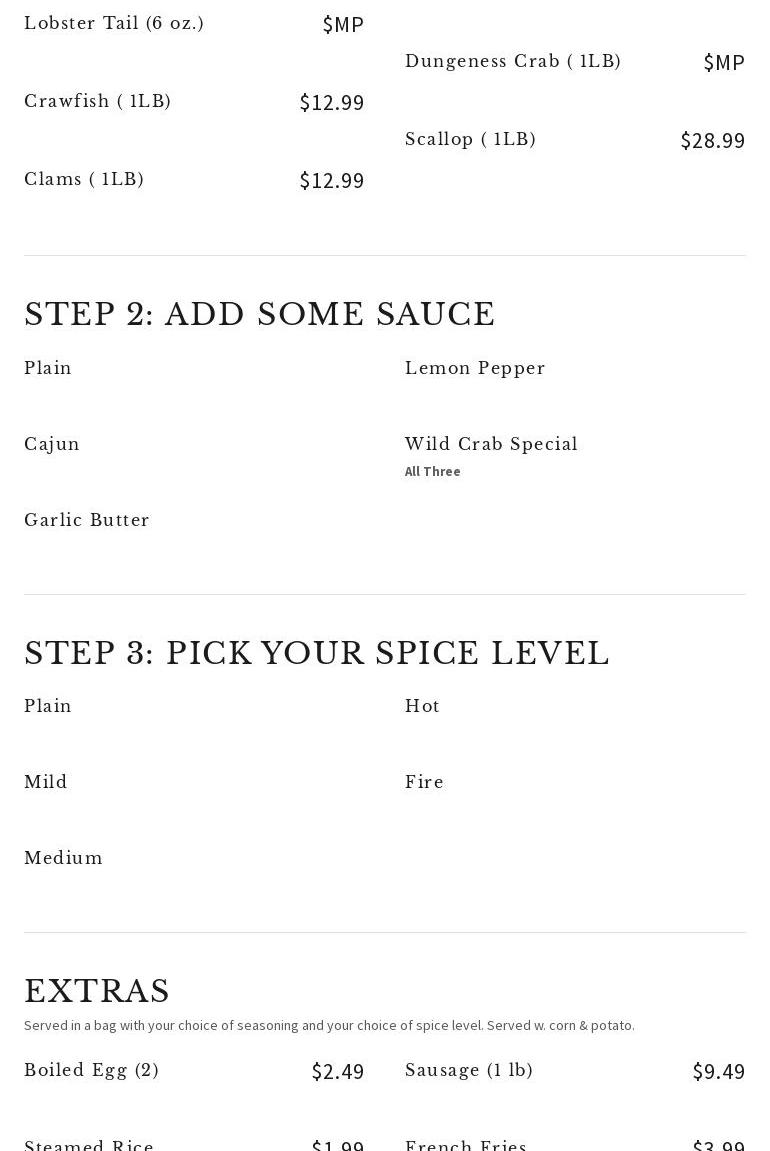Click the Step 2: Add Some Sauce heading
The height and width of the screenshot is (1151, 770).
260,315
